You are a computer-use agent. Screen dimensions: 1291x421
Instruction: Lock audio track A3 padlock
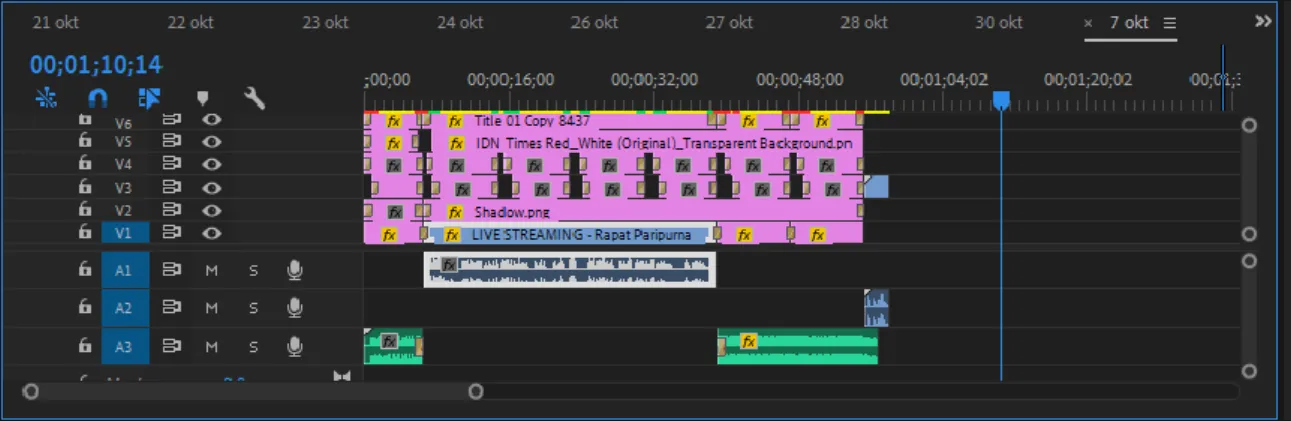(85, 347)
